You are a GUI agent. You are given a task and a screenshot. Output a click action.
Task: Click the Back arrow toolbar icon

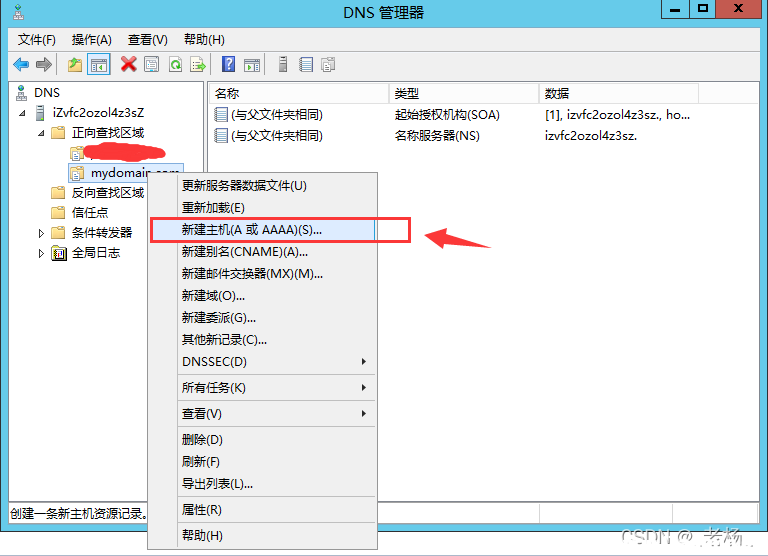pos(21,64)
